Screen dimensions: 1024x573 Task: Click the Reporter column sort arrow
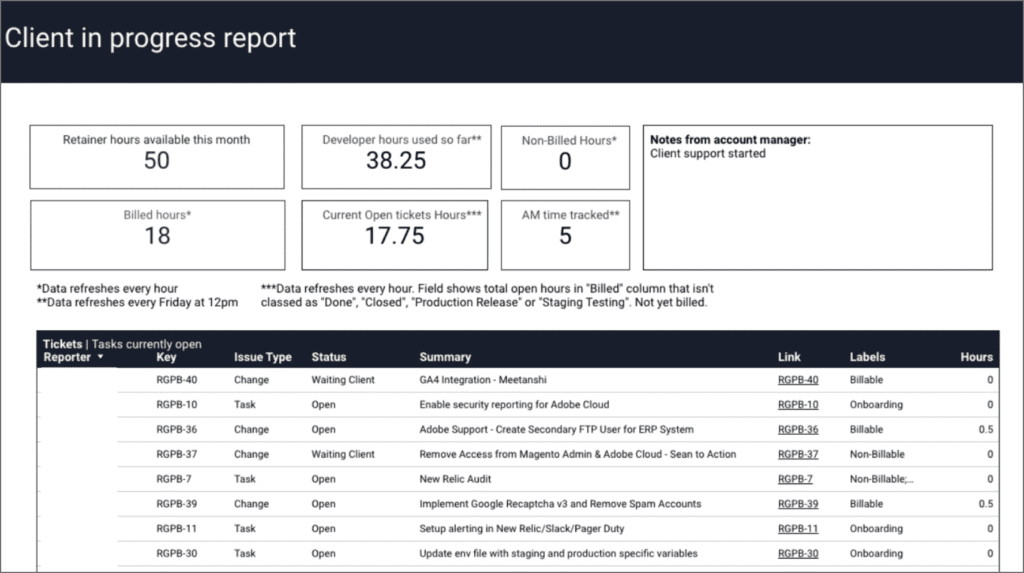click(98, 357)
